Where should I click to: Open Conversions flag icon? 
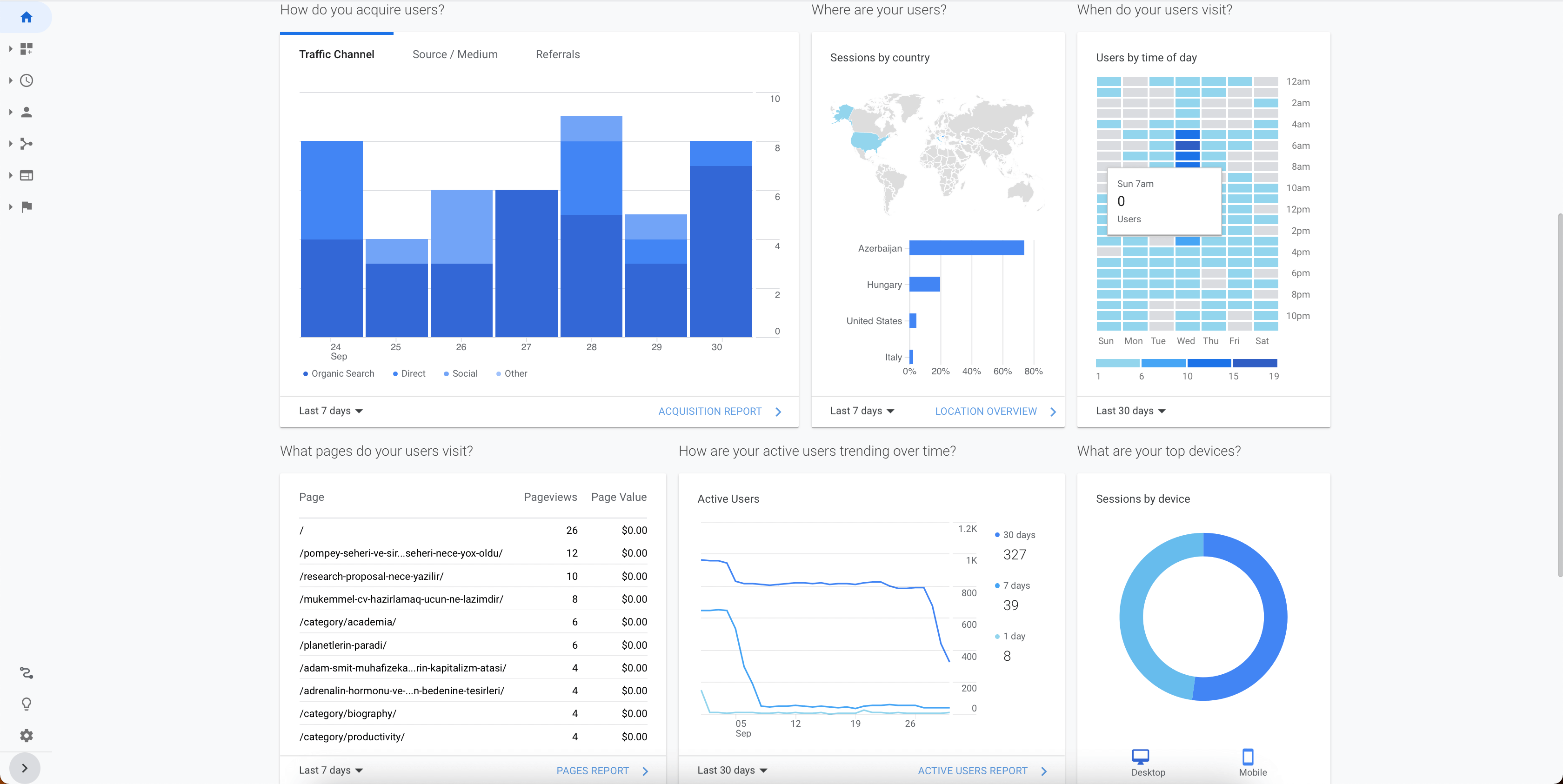[x=26, y=207]
